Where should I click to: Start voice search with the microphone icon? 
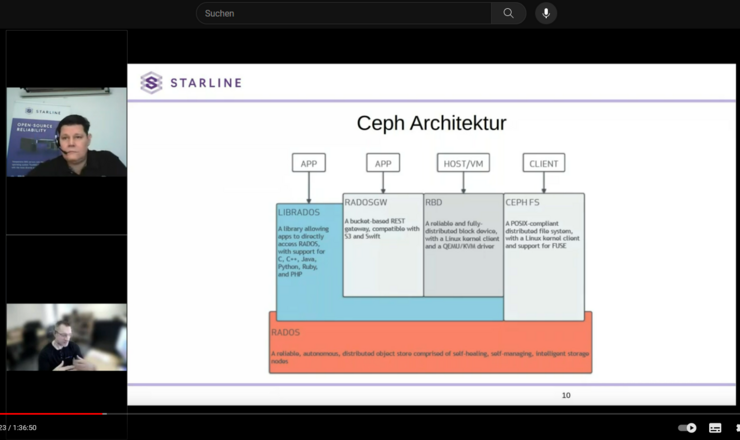[546, 13]
